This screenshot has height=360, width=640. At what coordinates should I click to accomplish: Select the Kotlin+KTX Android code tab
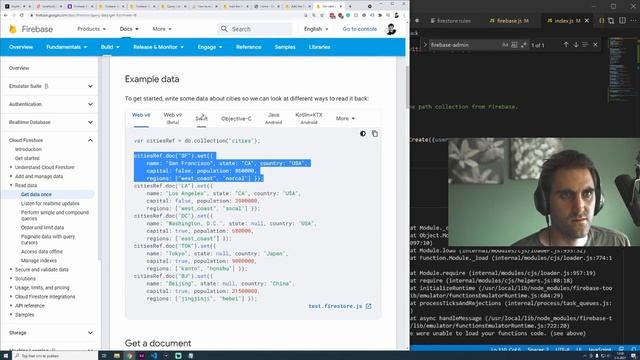(x=309, y=118)
